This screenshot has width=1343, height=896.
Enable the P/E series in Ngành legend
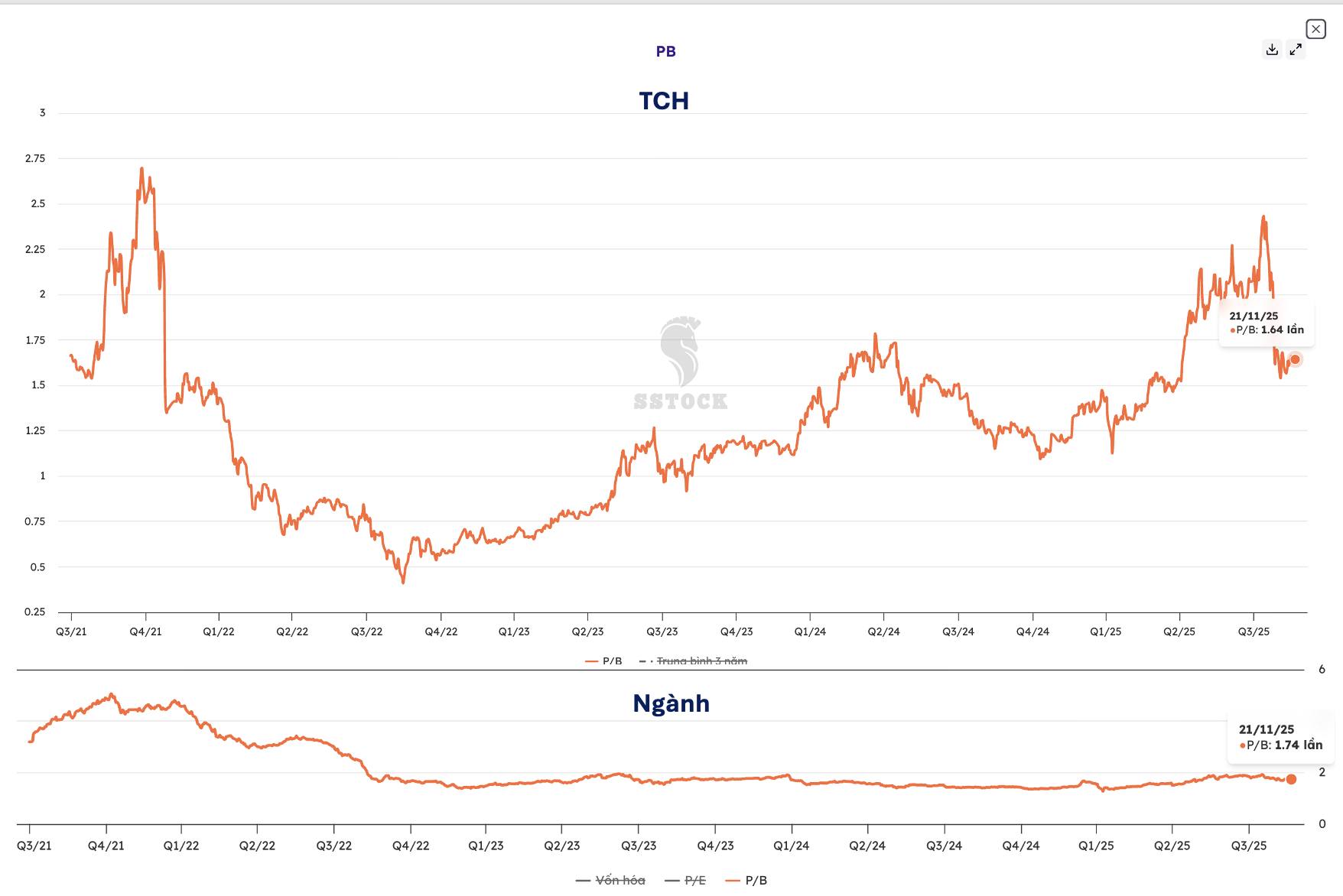coord(686,881)
